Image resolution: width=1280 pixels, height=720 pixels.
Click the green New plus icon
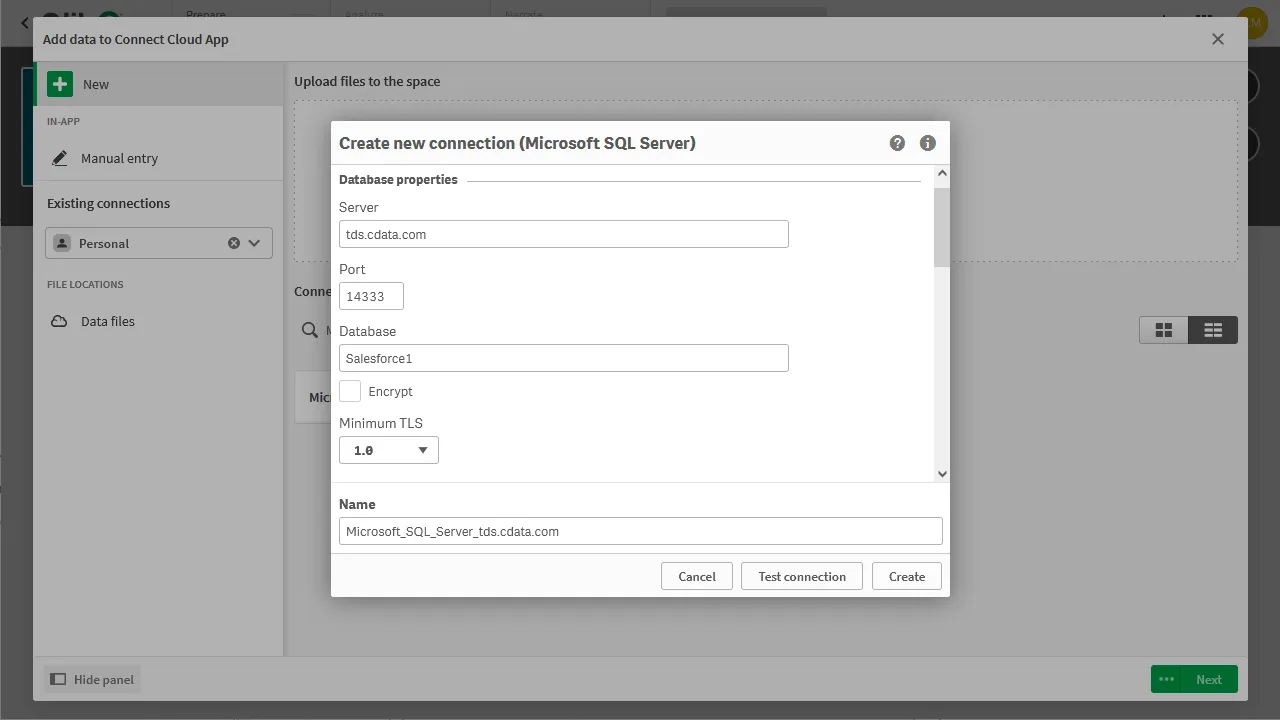(60, 84)
